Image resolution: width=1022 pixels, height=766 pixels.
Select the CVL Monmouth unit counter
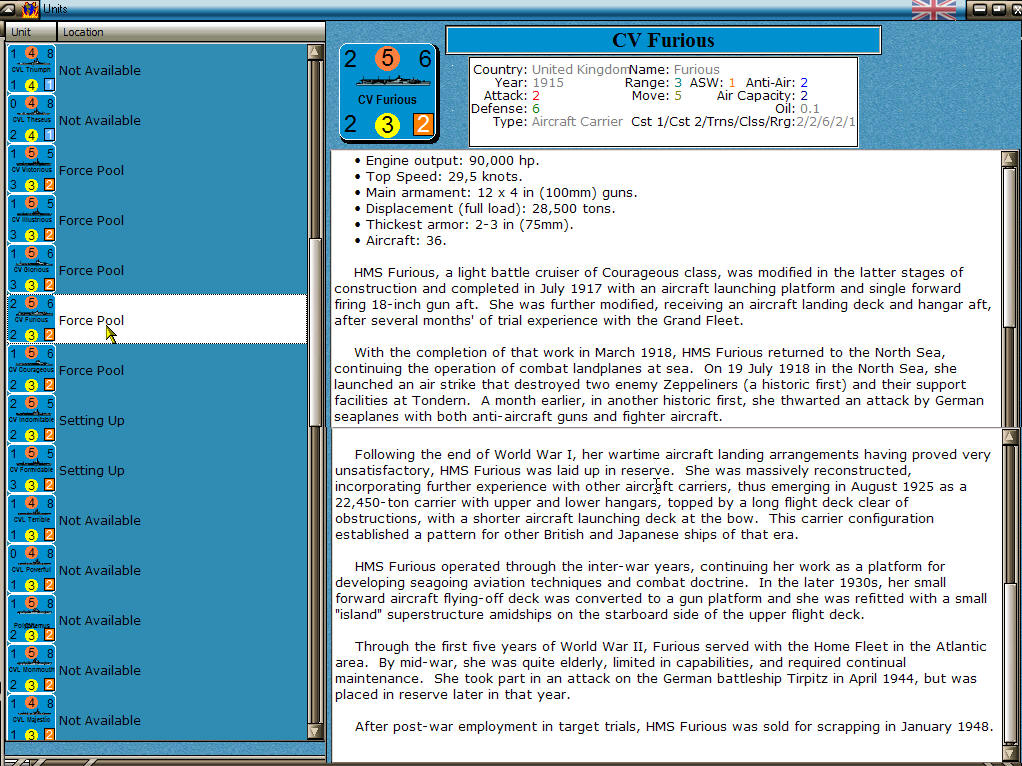[x=31, y=670]
